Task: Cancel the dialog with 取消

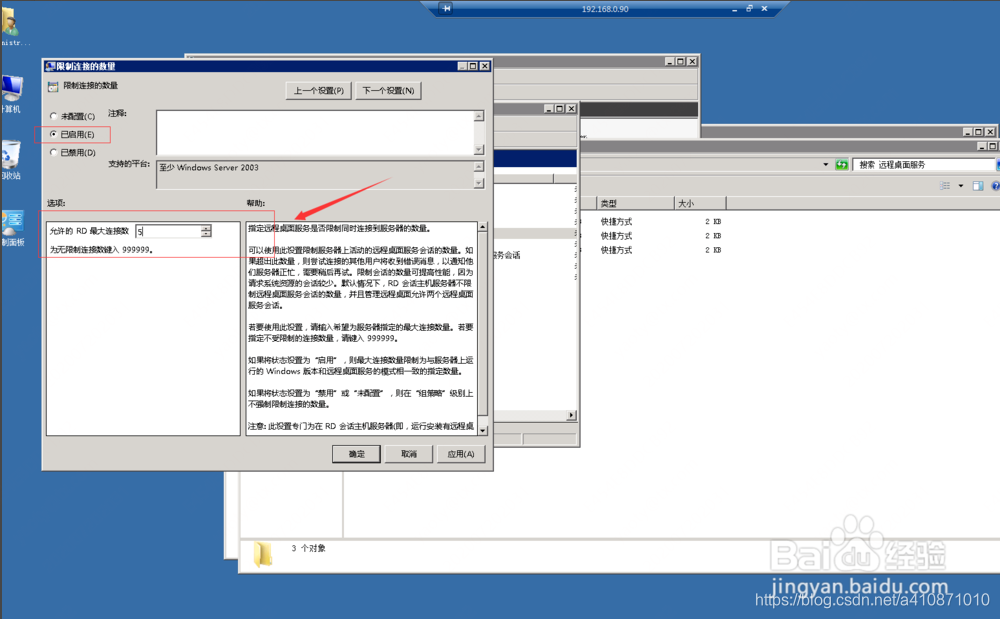Action: pyautogui.click(x=409, y=454)
